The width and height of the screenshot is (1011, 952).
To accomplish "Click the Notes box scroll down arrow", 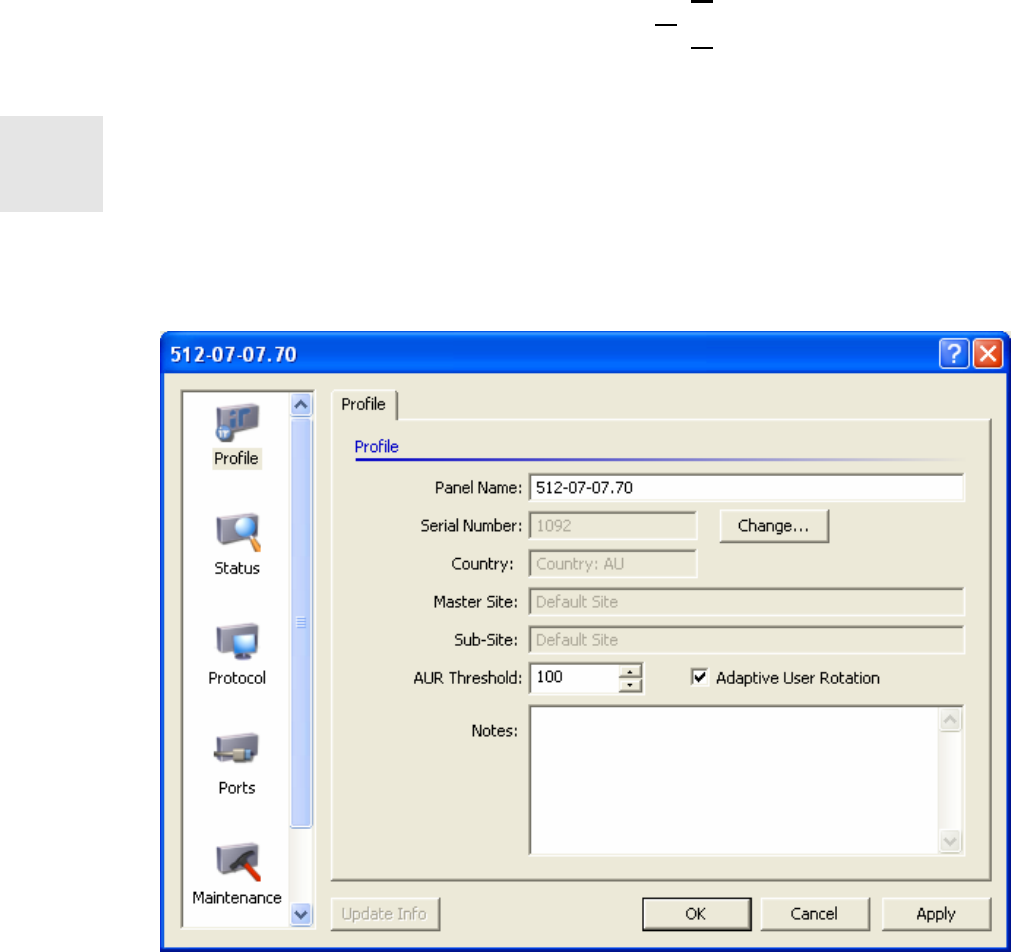I will tap(950, 841).
